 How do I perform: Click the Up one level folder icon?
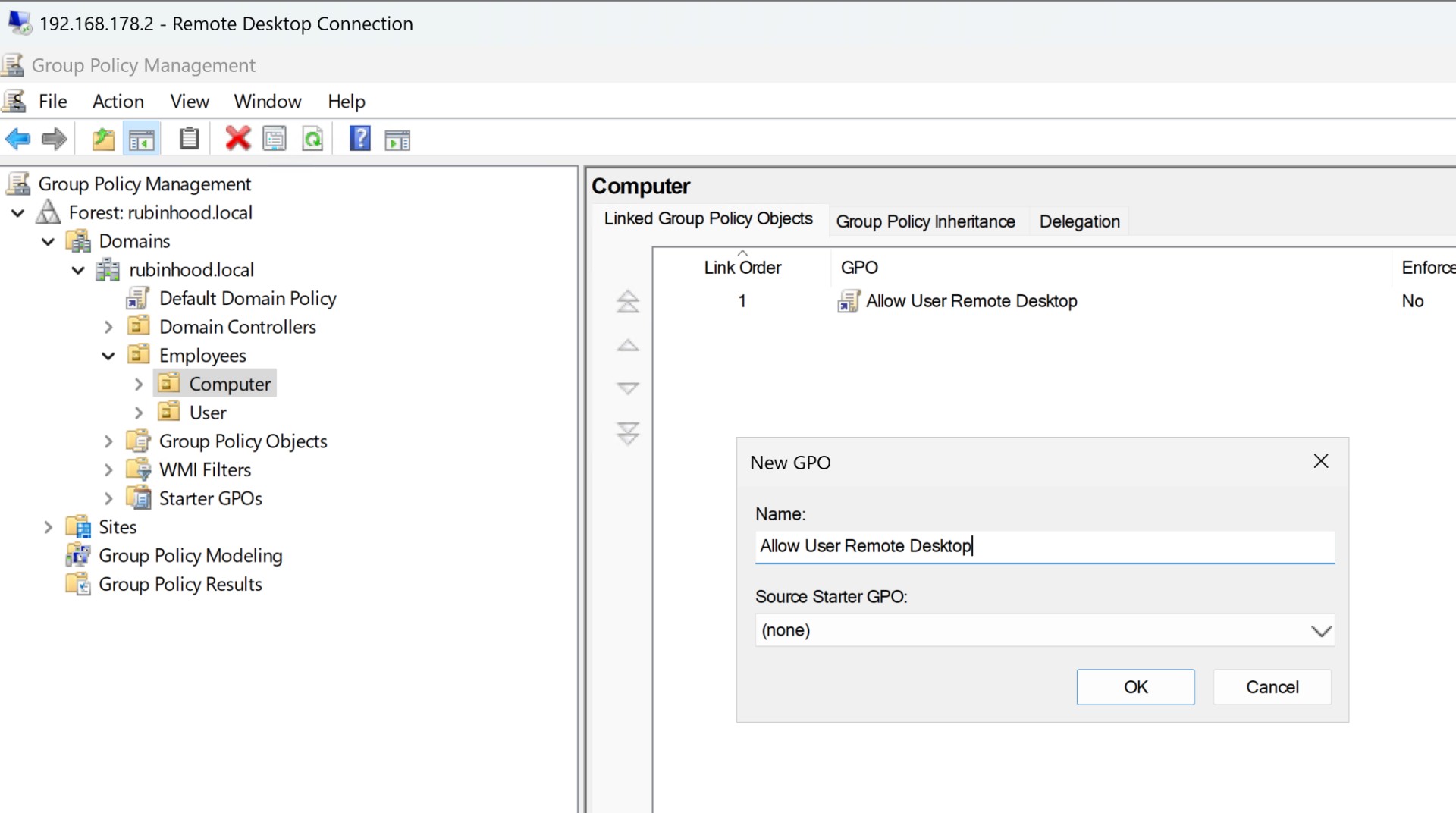tap(103, 140)
